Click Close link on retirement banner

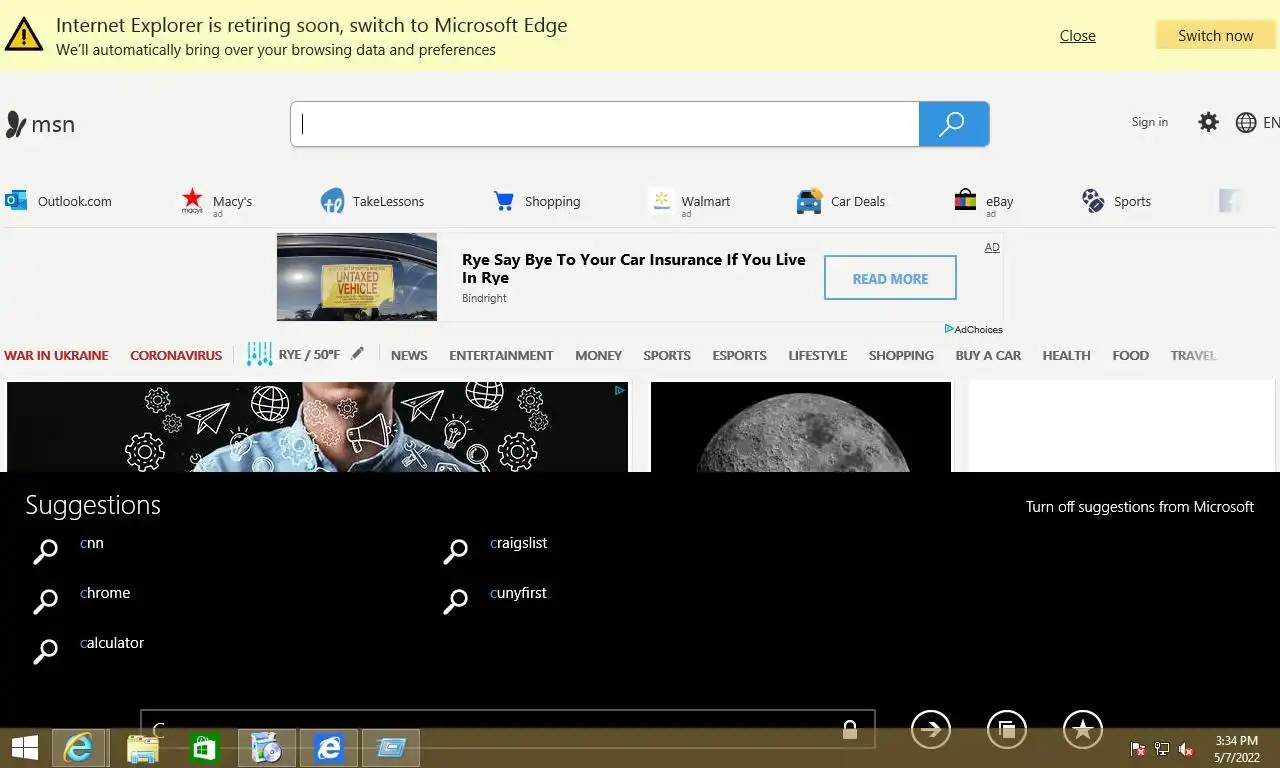point(1077,35)
